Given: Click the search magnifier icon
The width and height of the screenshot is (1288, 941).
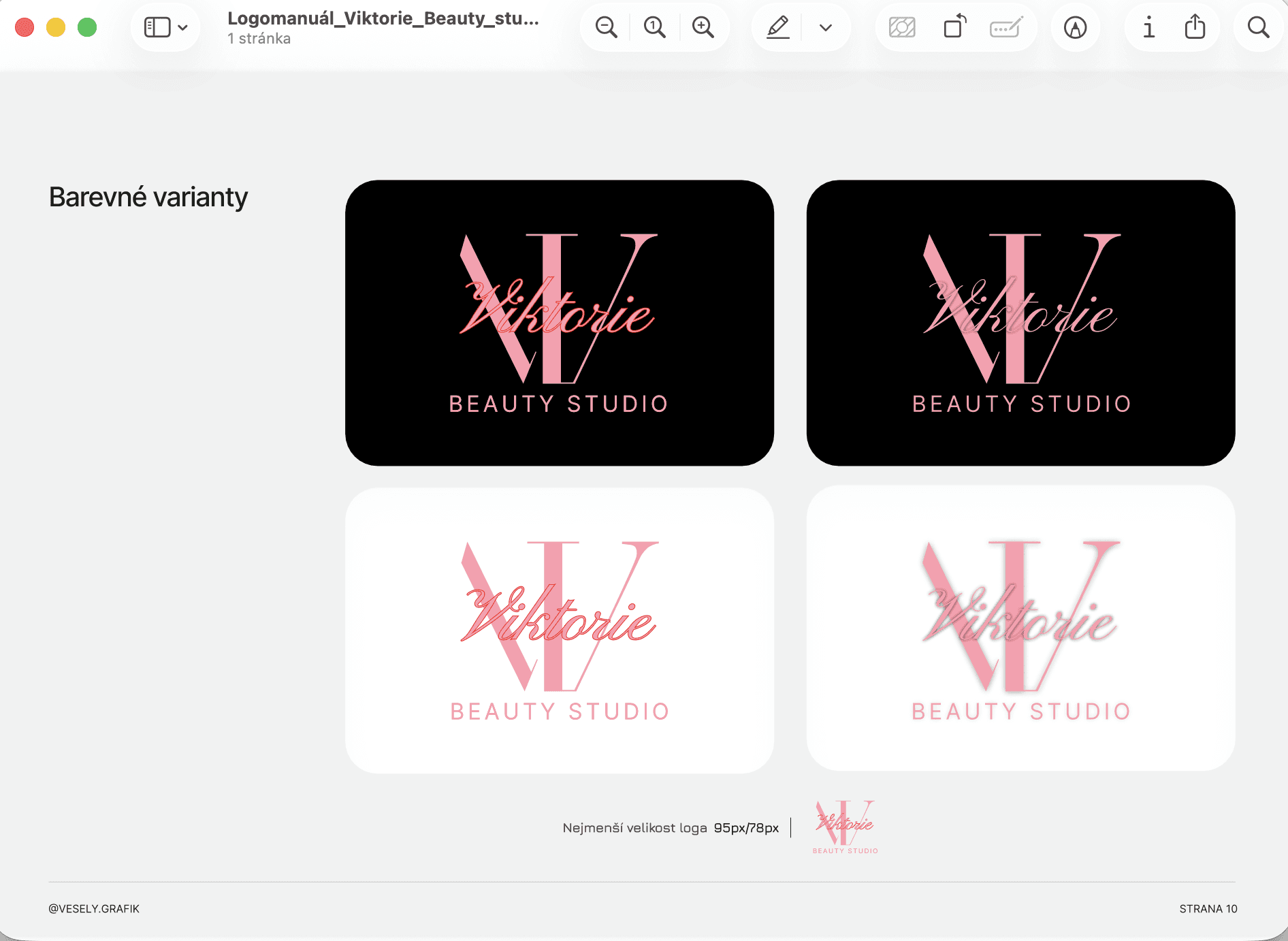Looking at the screenshot, I should tap(1259, 28).
